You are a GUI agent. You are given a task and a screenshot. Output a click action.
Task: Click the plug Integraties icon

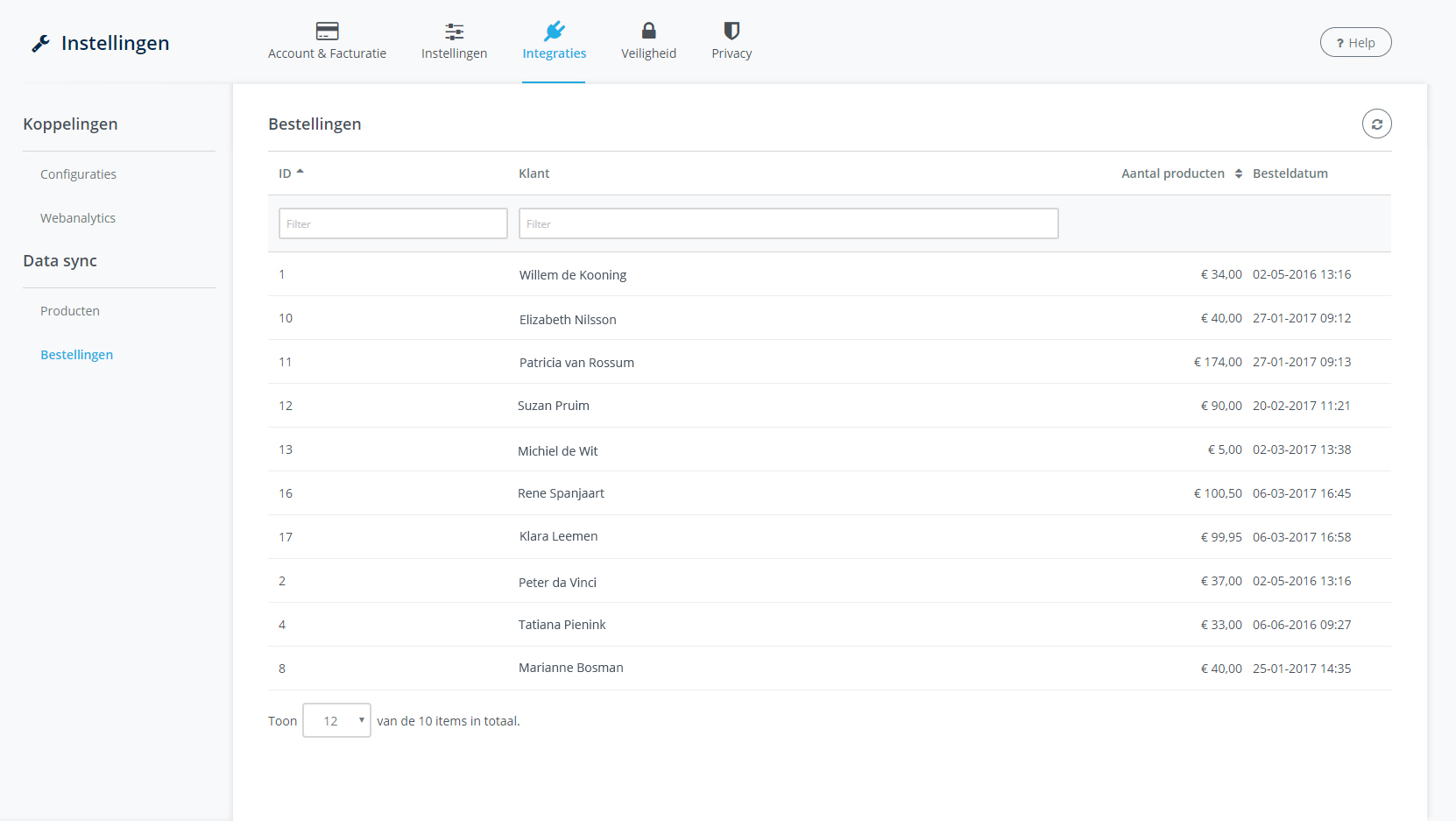tap(554, 32)
